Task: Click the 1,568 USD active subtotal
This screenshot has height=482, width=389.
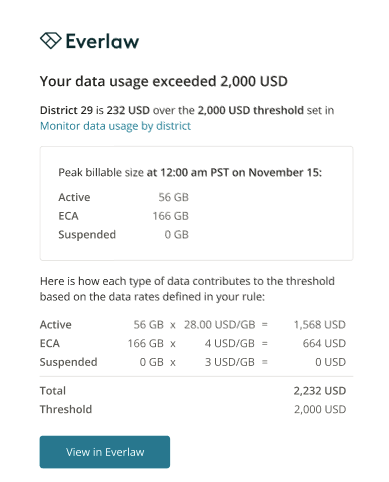Action: [320, 325]
